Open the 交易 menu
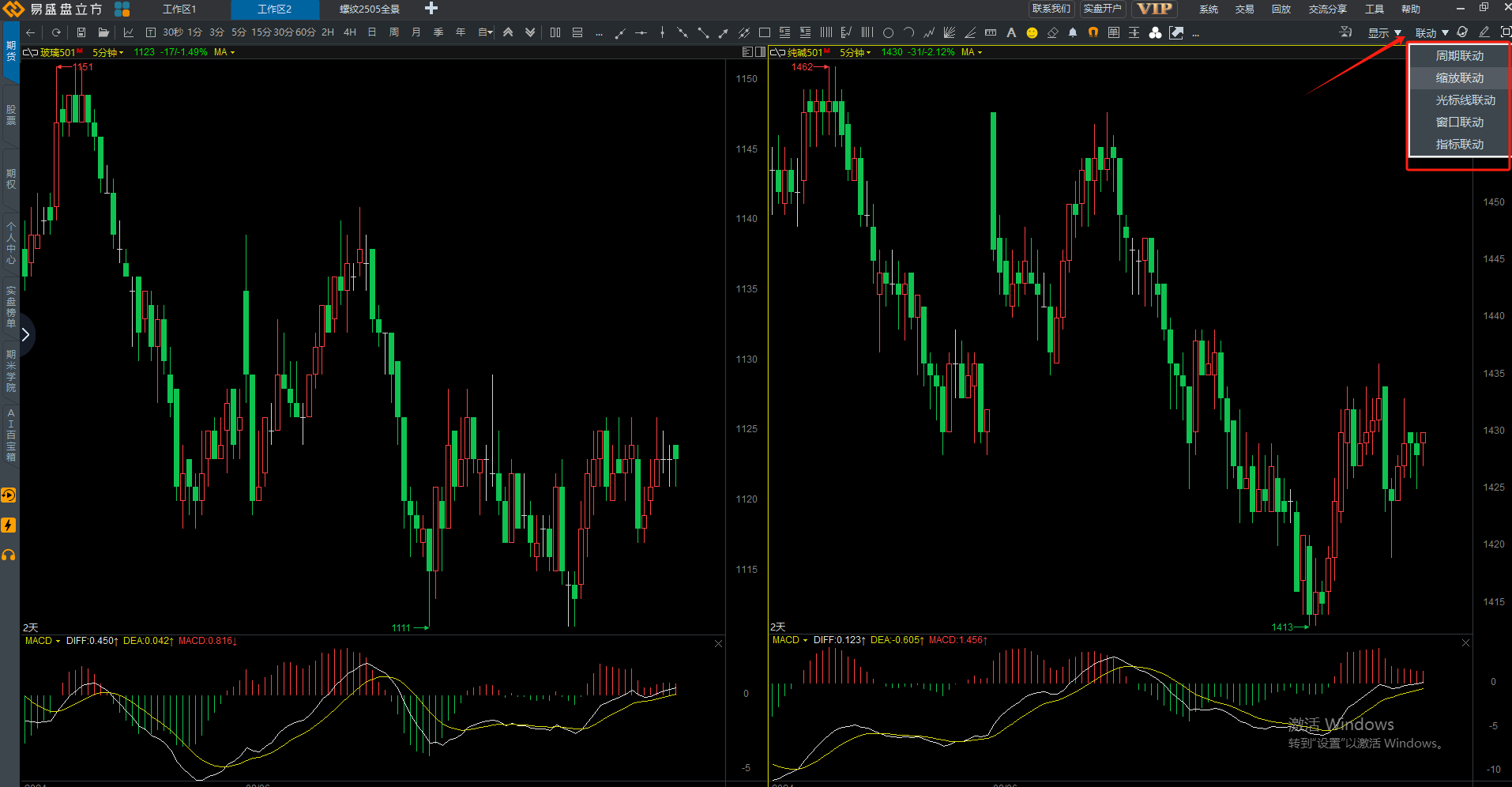This screenshot has height=787, width=1512. [x=1245, y=9]
